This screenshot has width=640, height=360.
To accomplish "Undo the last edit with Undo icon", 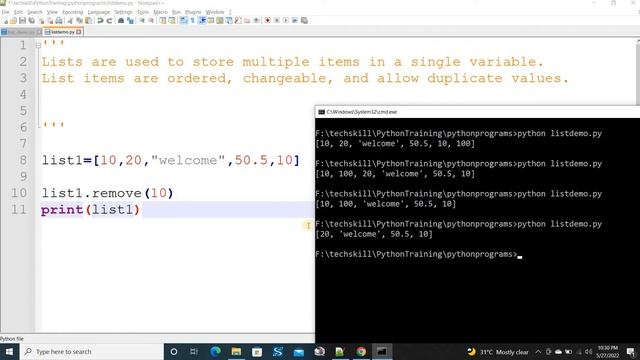I will point(100,20).
